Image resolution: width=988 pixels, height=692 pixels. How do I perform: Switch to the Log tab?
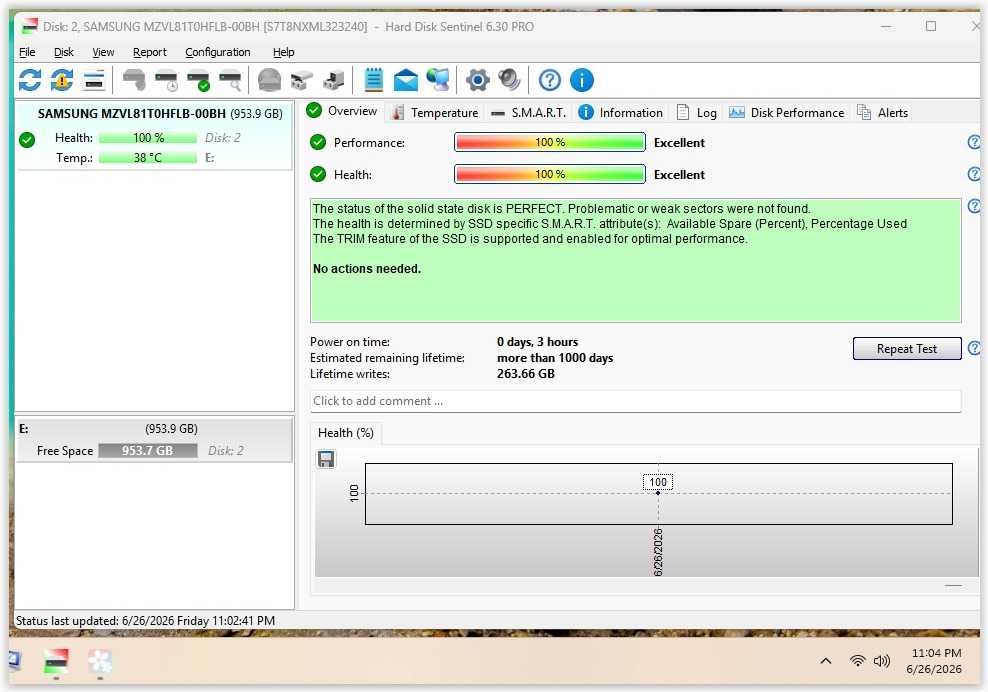tap(697, 113)
